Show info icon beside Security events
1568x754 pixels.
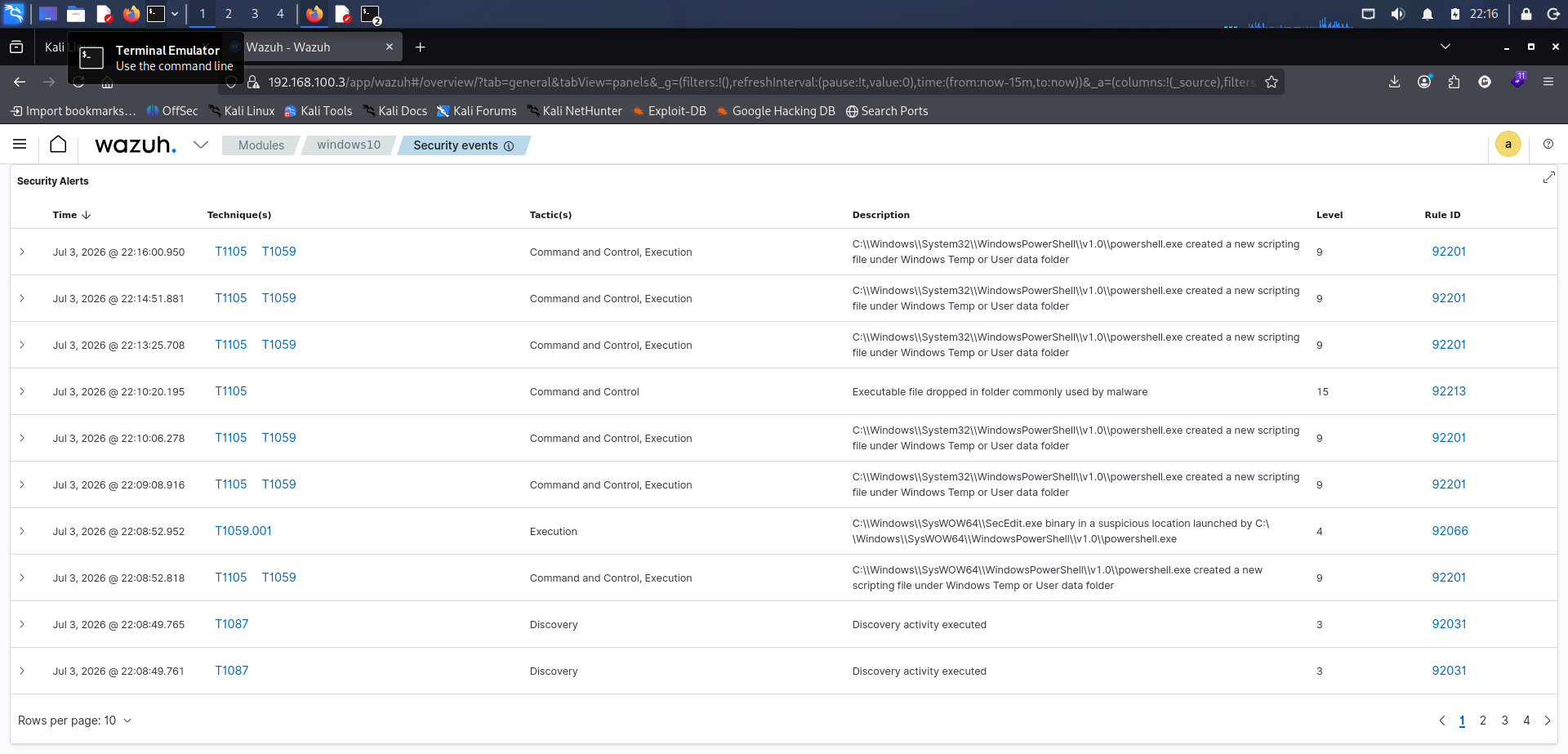[509, 146]
